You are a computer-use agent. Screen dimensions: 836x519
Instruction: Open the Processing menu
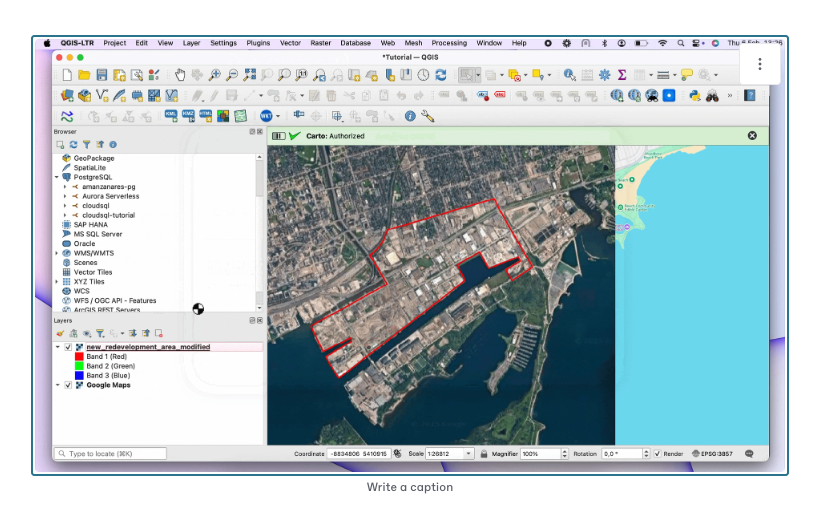449,43
